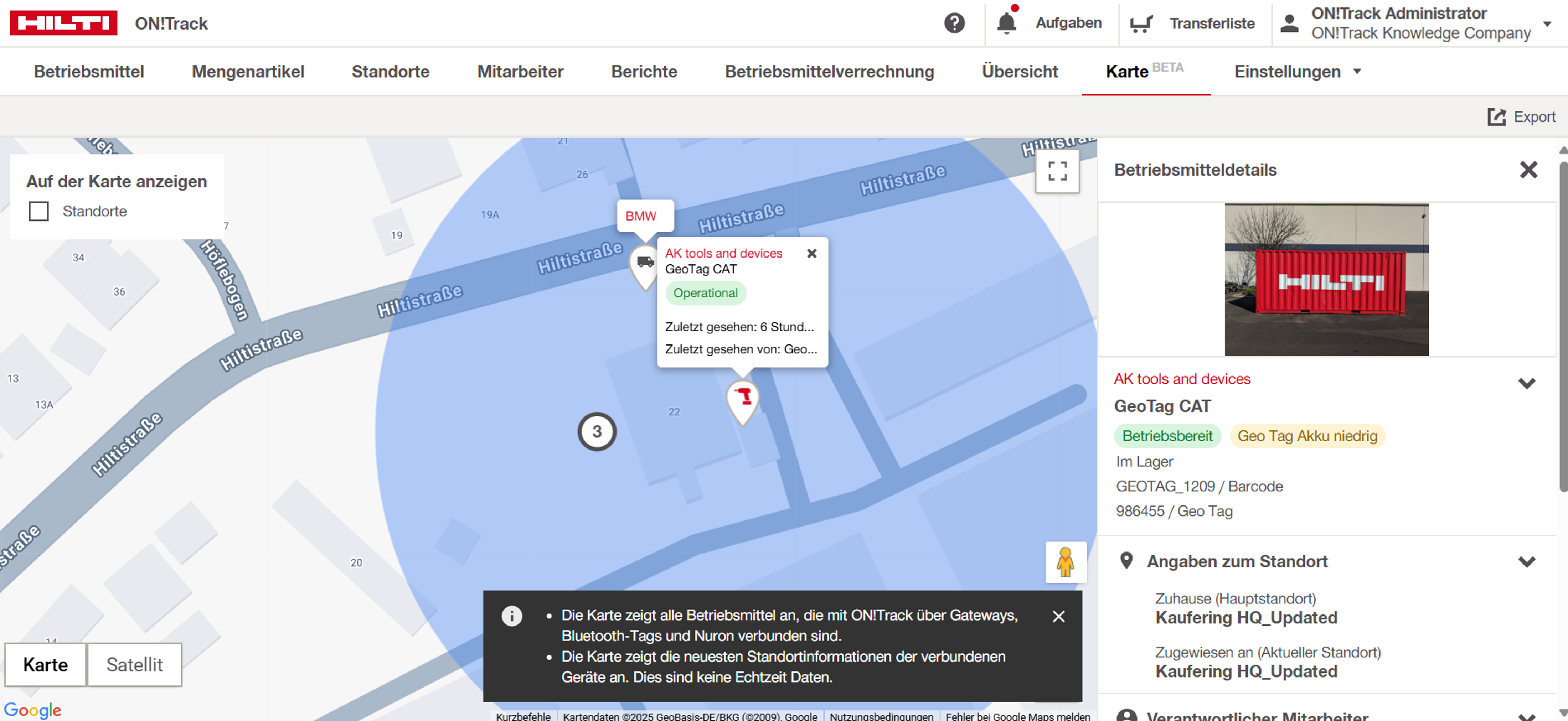Screen dimensions: 1568x721
Task: Click the red AK tools and devices heading in details panel
Action: click(x=1181, y=379)
